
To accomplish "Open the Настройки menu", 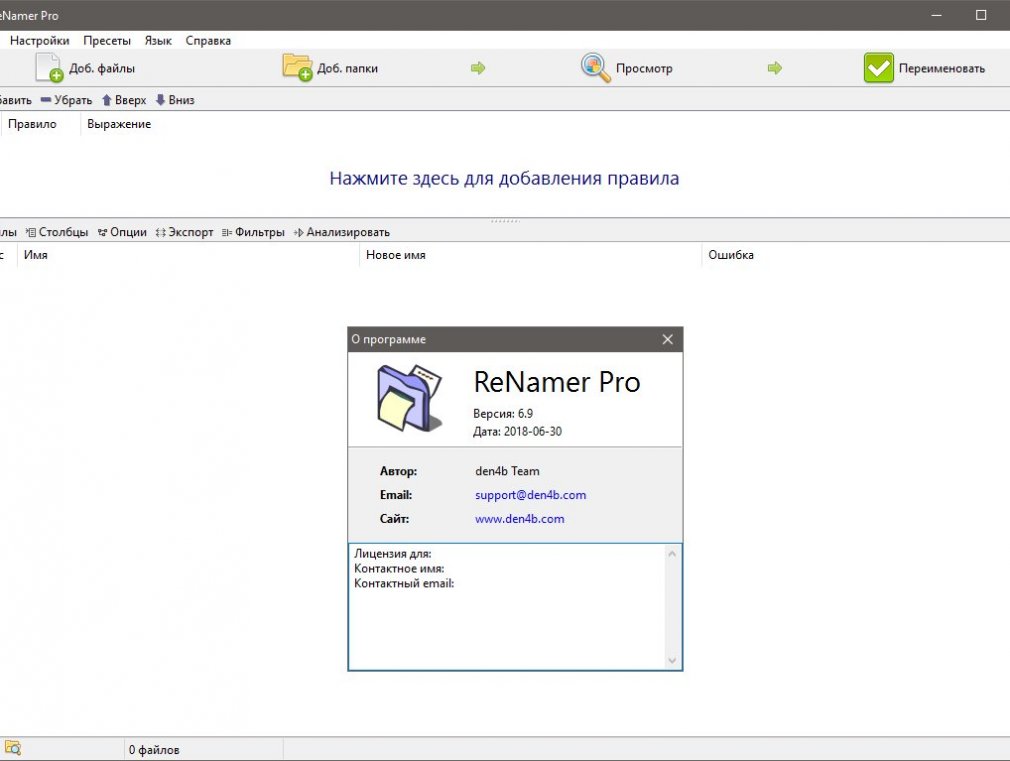I will point(39,41).
